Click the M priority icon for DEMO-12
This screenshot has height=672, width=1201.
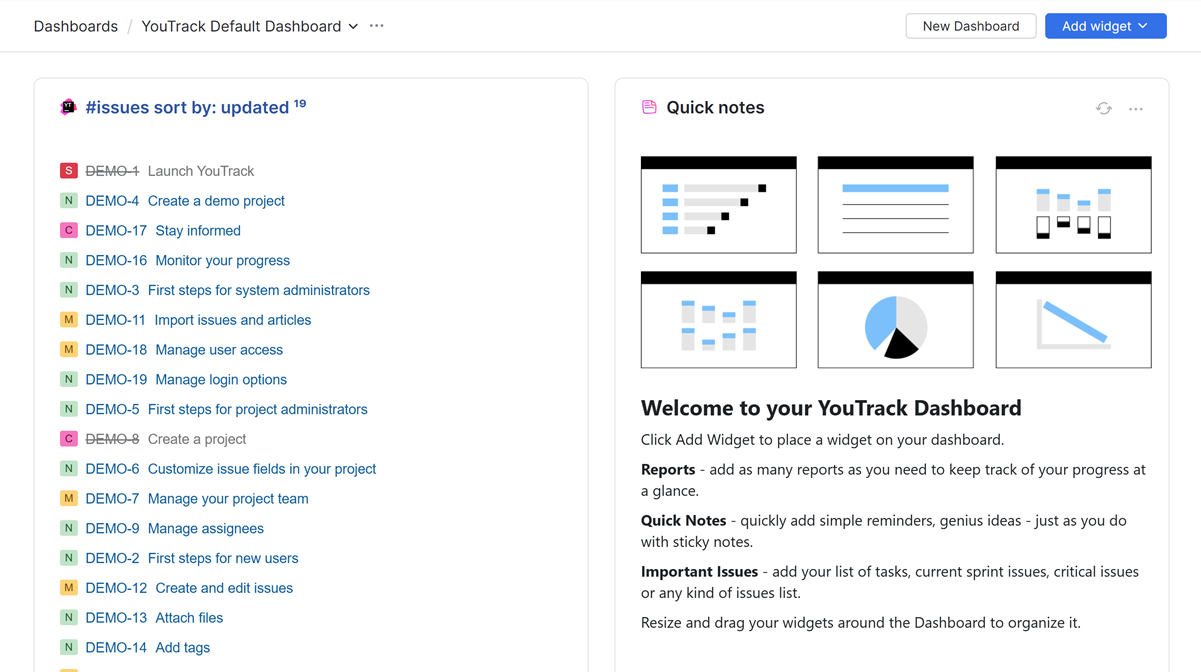click(68, 588)
